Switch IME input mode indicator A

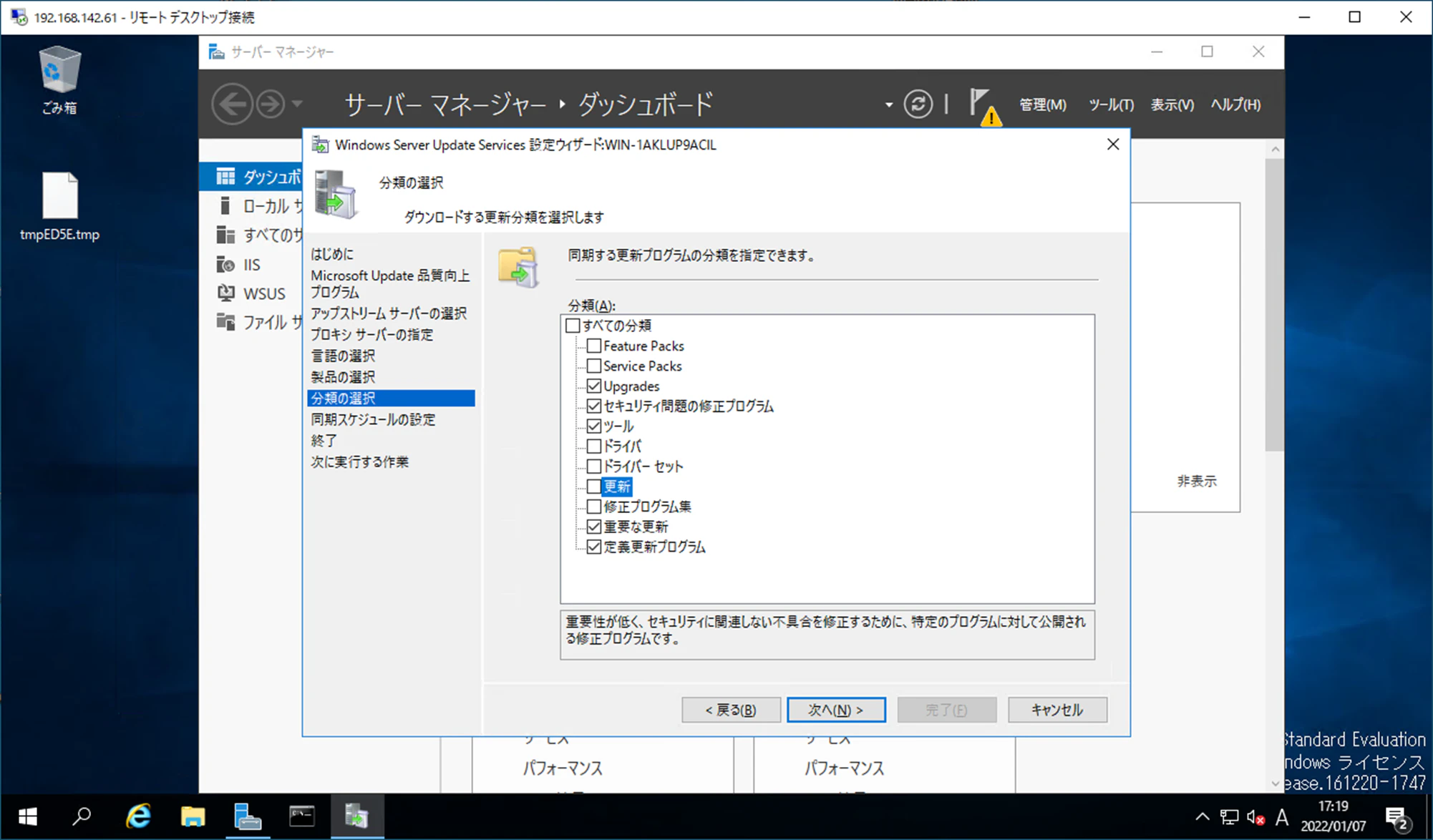[x=1282, y=816]
